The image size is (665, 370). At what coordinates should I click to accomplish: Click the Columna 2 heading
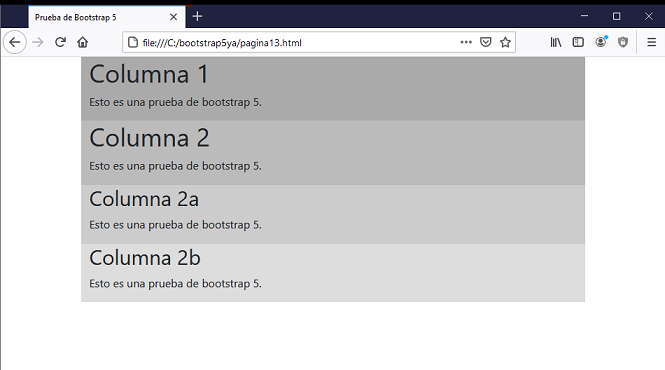149,138
